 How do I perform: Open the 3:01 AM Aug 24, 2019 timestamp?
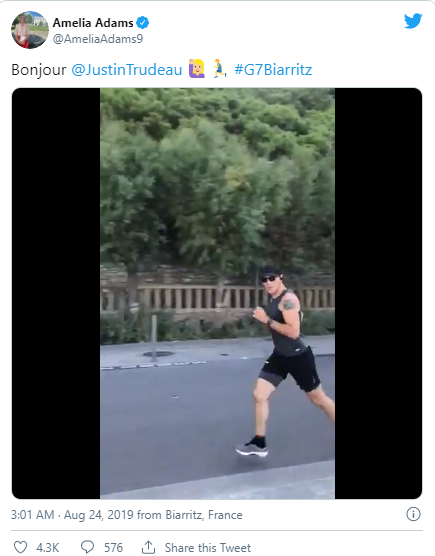point(72,515)
